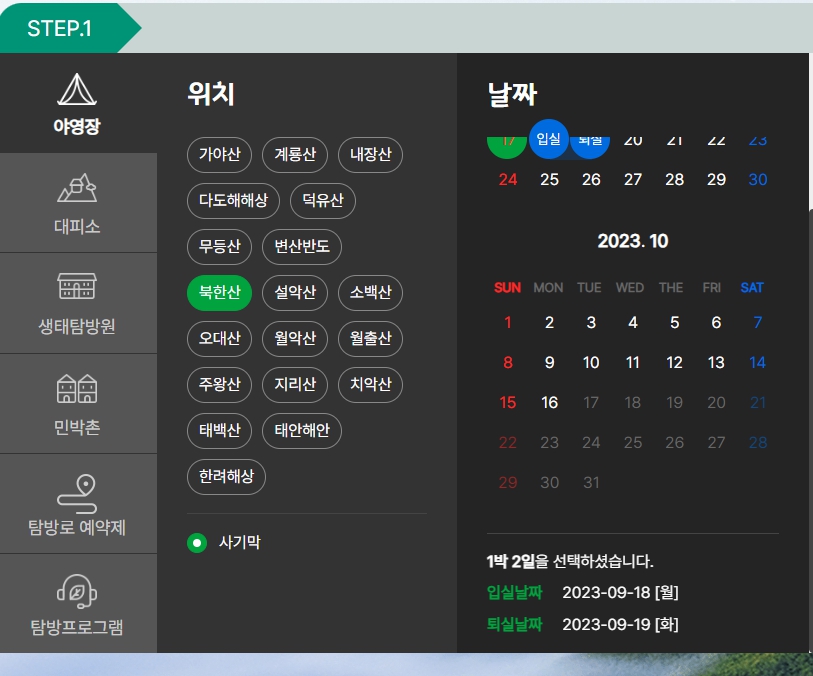Click the check-out date 2023-09-19 [화]
Viewport: 813px width, 676px height.
[x=620, y=625]
